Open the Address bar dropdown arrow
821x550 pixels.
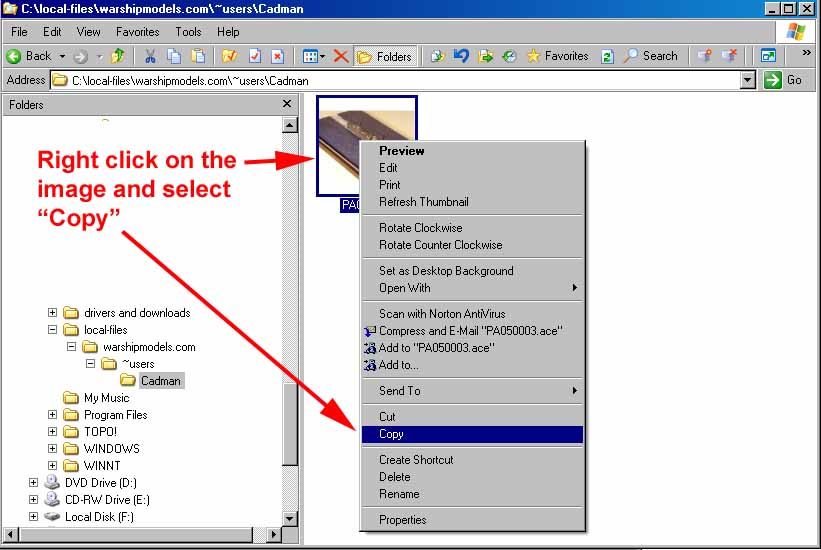click(747, 80)
